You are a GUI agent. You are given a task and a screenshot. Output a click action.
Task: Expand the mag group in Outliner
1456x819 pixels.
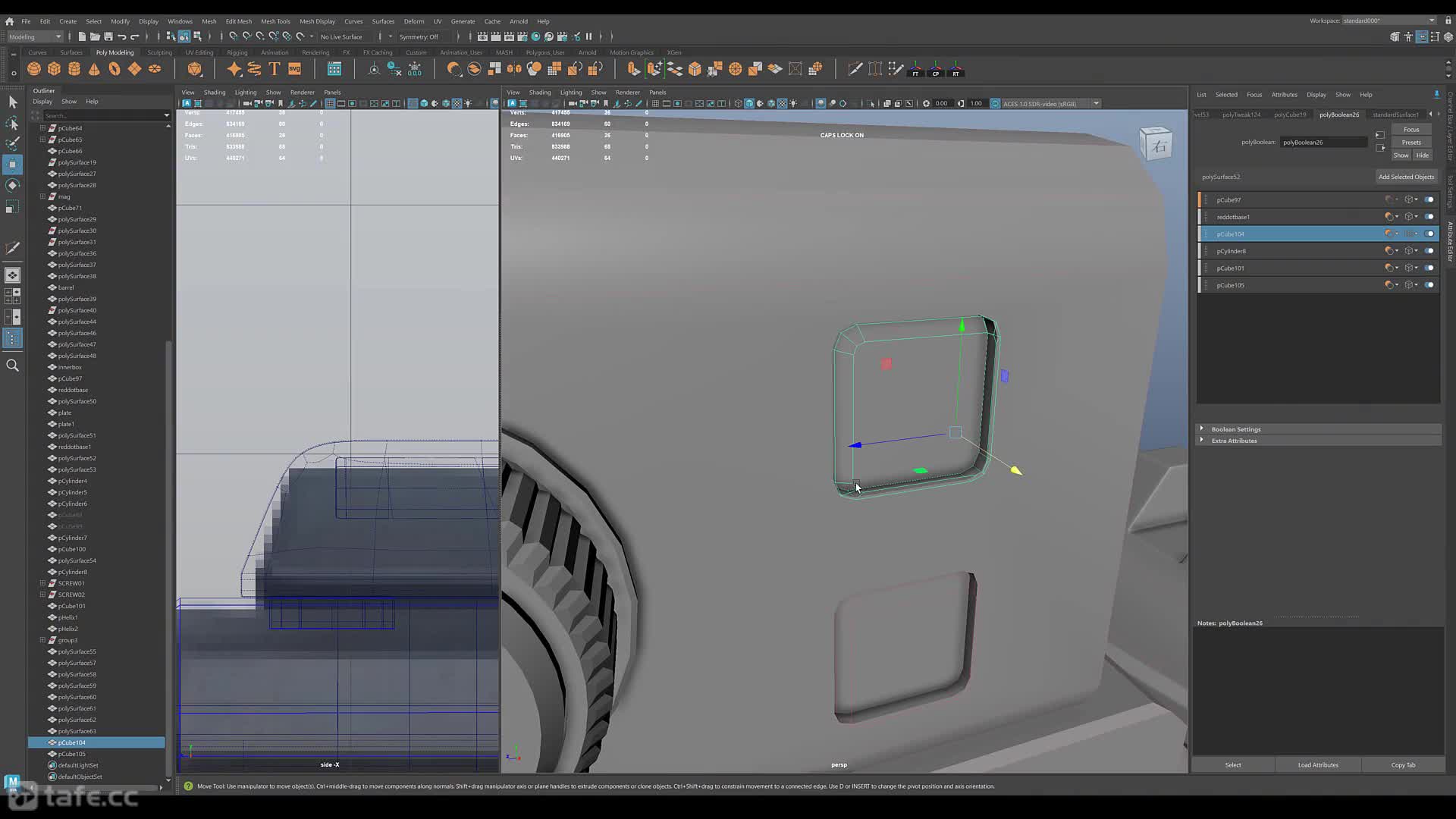click(42, 196)
